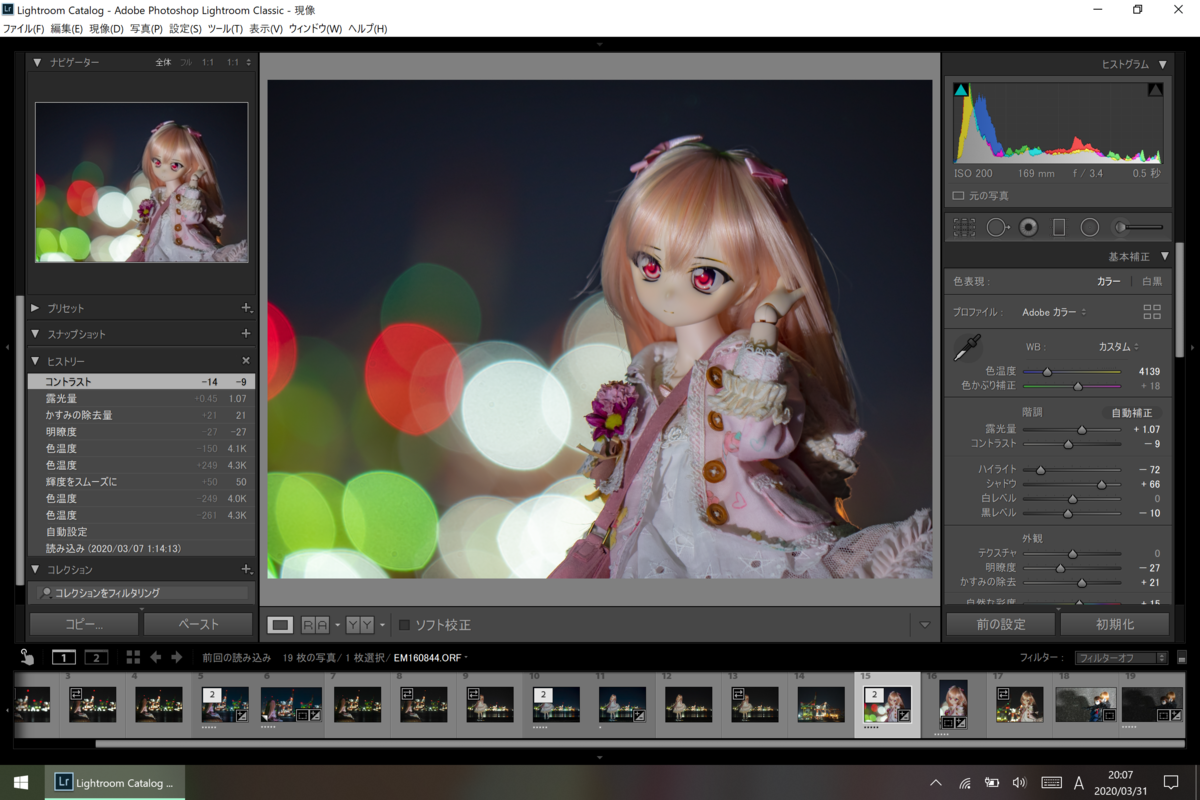The width and height of the screenshot is (1200, 800).
Task: Add a new snapshot with plus icon
Action: [246, 334]
